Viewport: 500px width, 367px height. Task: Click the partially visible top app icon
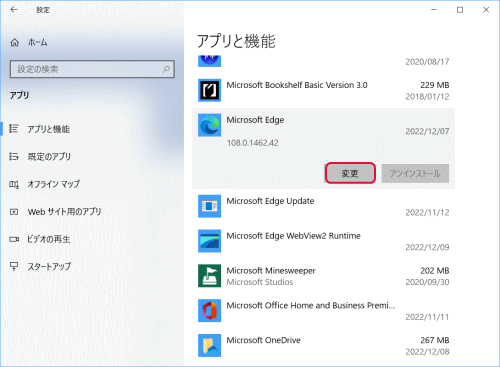209,61
